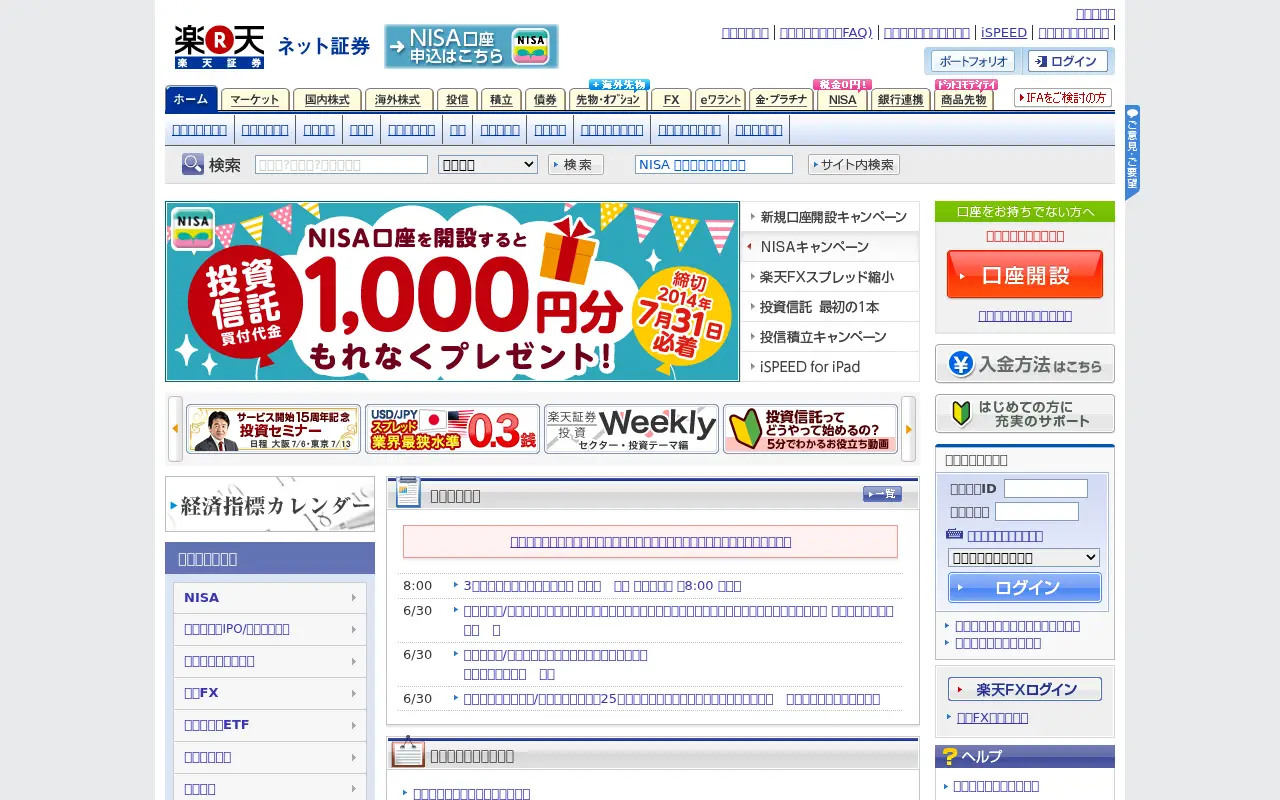
Task: Open the iSPEED link in top bar
Action: [x=1004, y=32]
